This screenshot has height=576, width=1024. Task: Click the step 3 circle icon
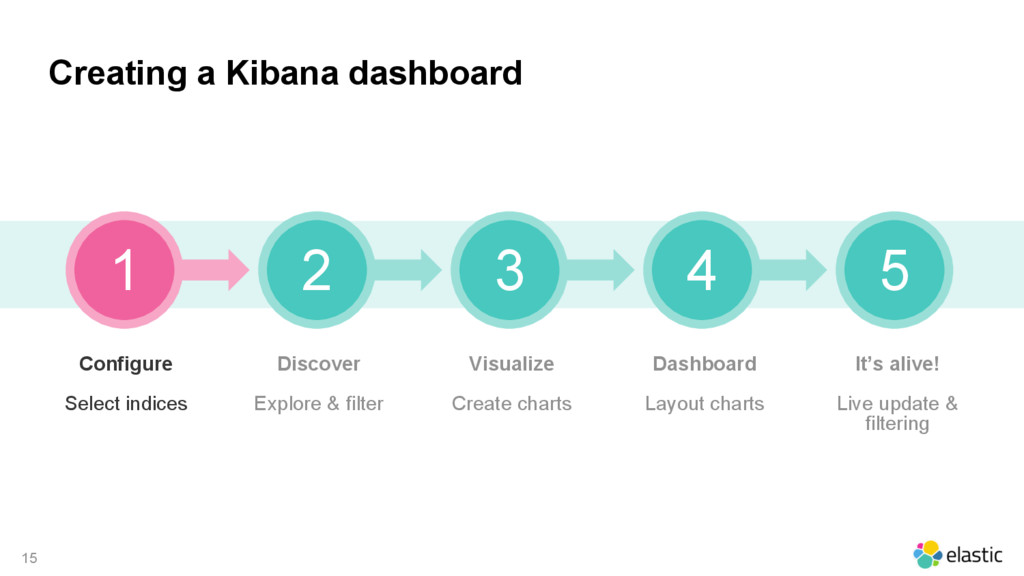point(509,270)
